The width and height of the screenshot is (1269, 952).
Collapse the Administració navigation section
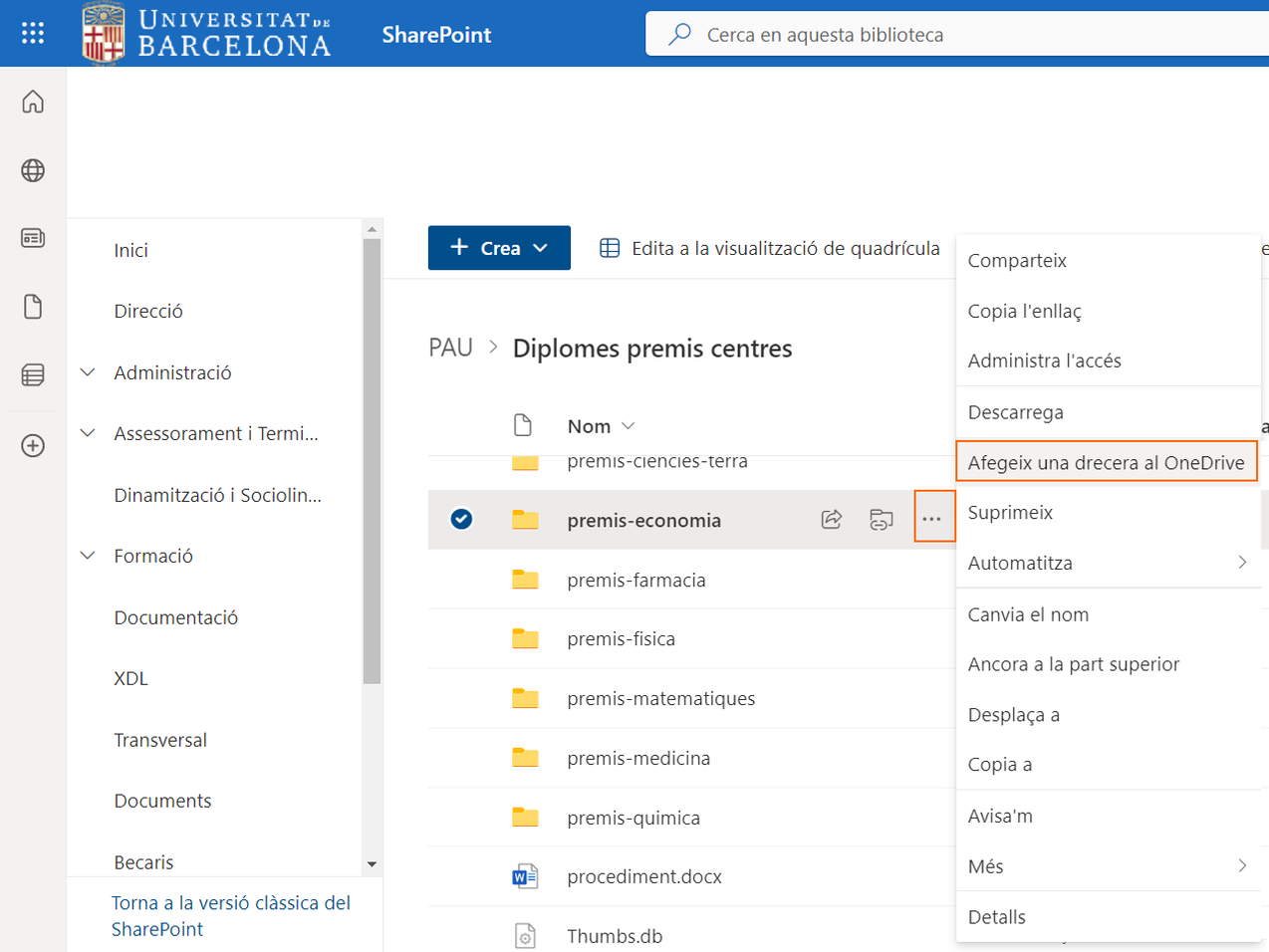[x=88, y=372]
